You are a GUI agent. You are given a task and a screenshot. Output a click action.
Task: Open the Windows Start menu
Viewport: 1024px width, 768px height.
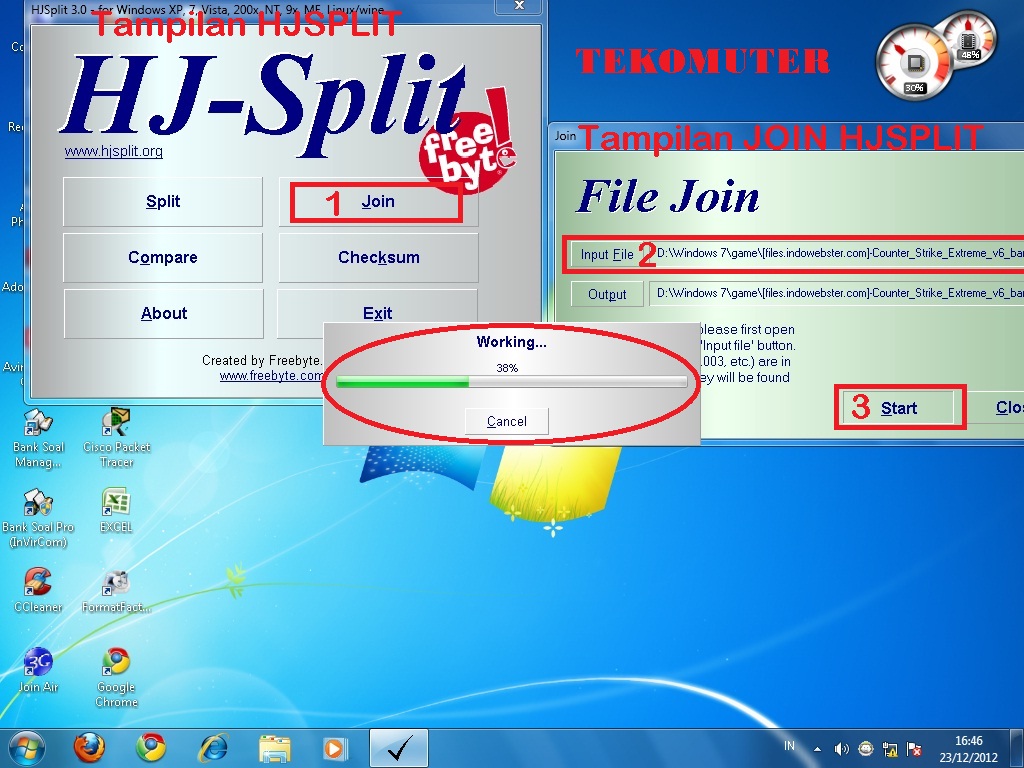point(25,748)
